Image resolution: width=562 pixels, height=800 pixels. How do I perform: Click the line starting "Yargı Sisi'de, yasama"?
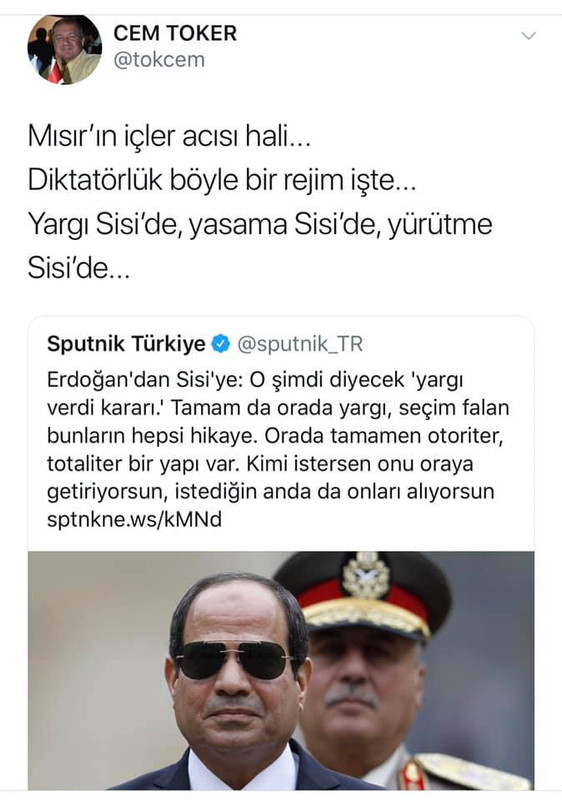click(x=260, y=224)
